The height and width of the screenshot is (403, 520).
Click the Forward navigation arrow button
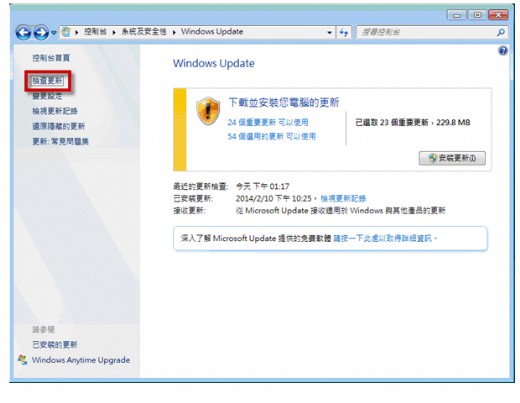pyautogui.click(x=41, y=32)
